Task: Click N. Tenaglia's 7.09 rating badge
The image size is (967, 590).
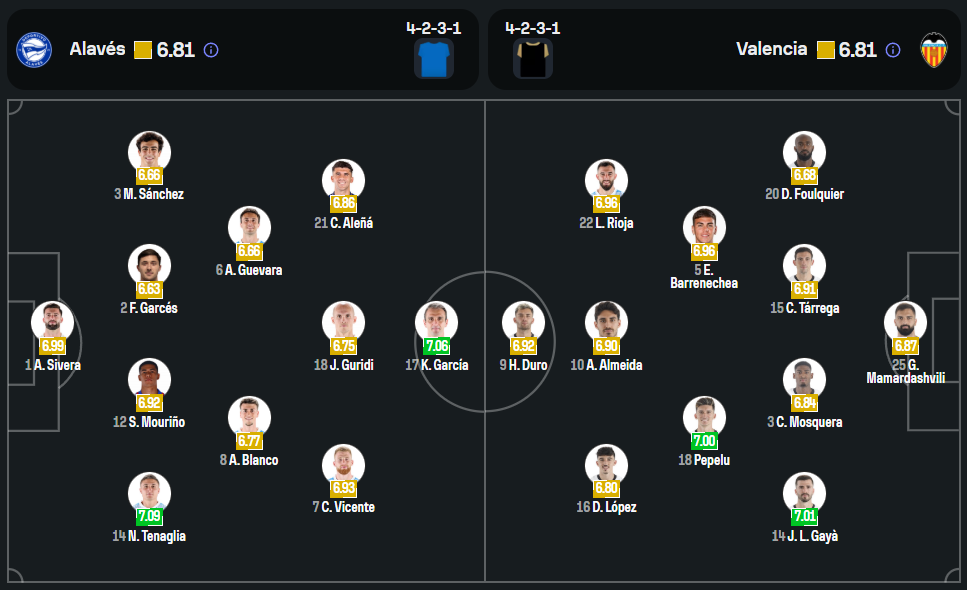Action: (149, 517)
